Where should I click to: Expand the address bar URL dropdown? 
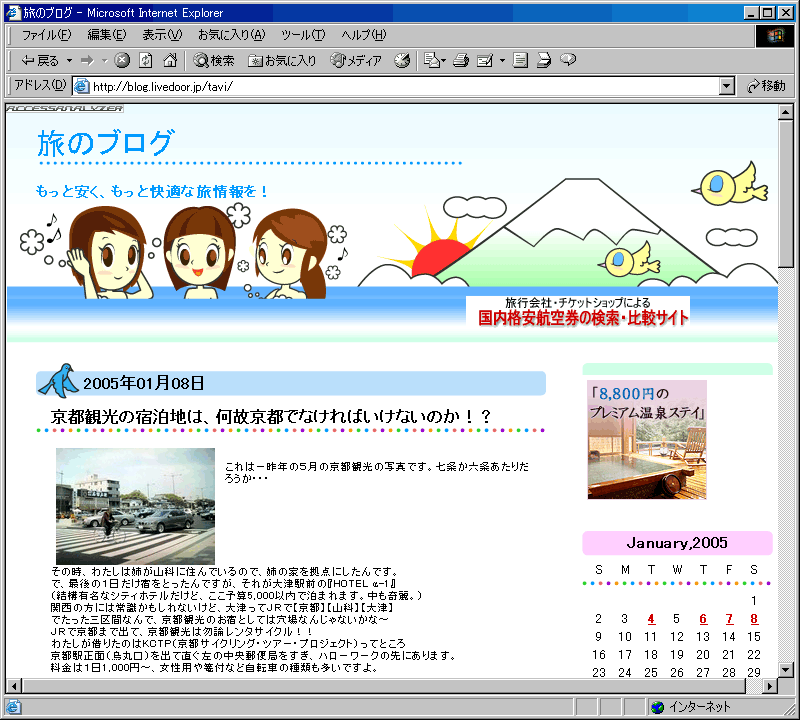click(x=727, y=86)
